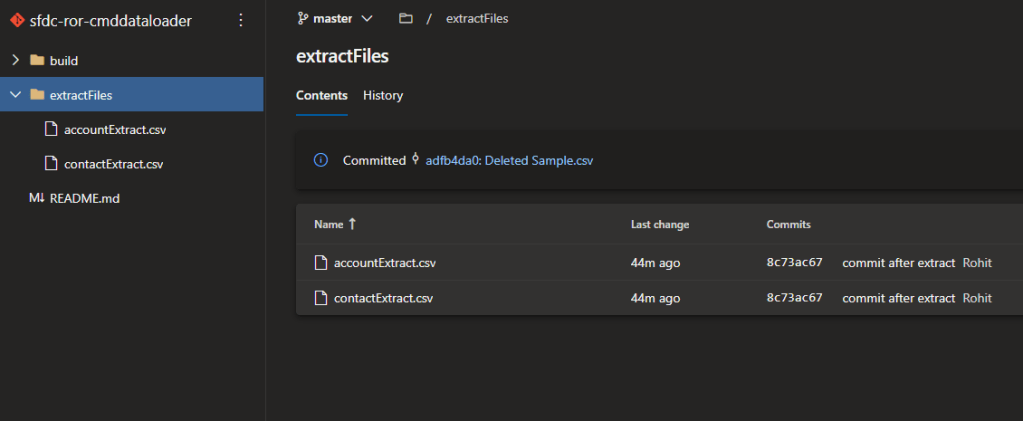Click the red repository git icon
The height and width of the screenshot is (421, 1023).
click(17, 20)
